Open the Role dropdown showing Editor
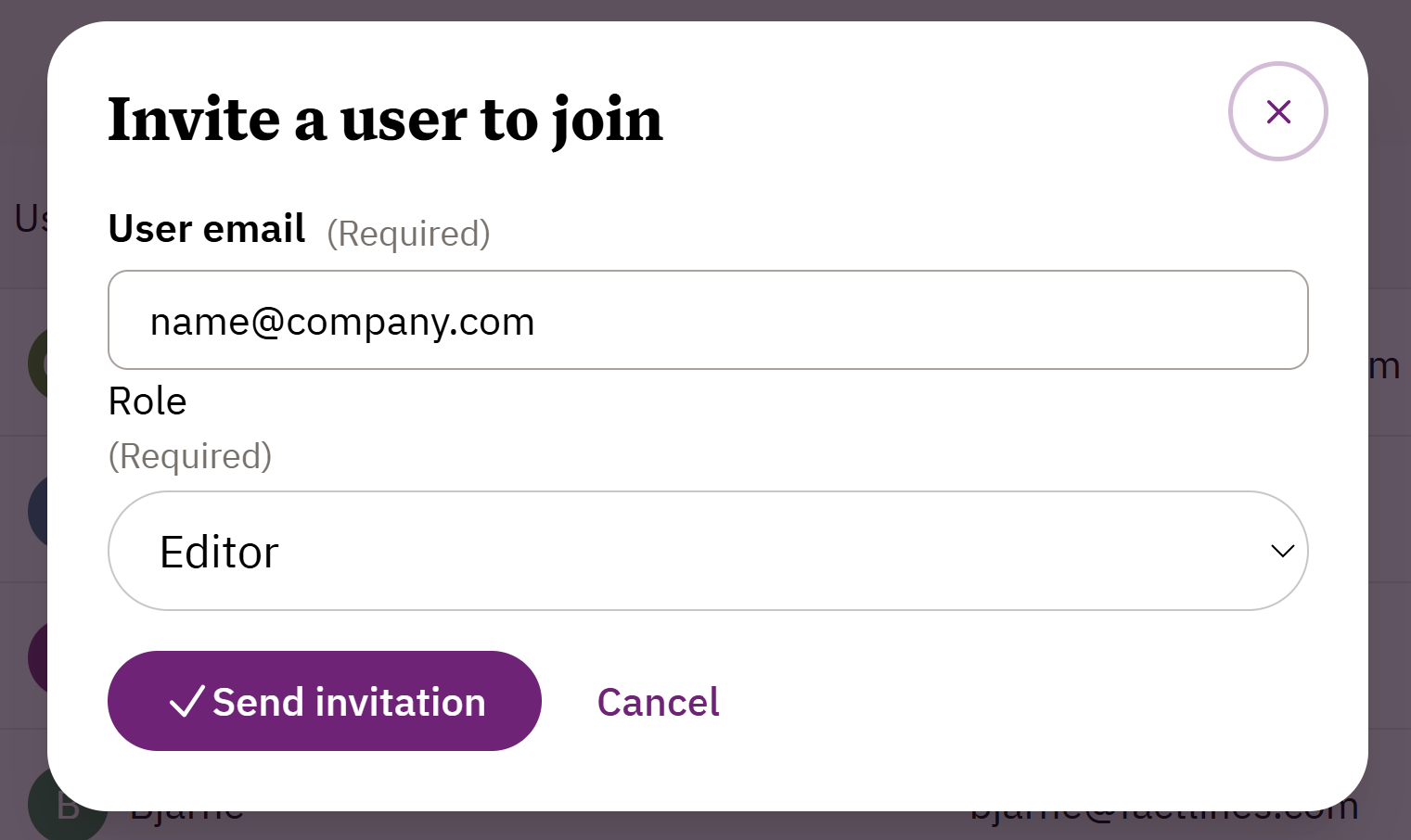Screen dimensions: 1411x840 [707, 551]
